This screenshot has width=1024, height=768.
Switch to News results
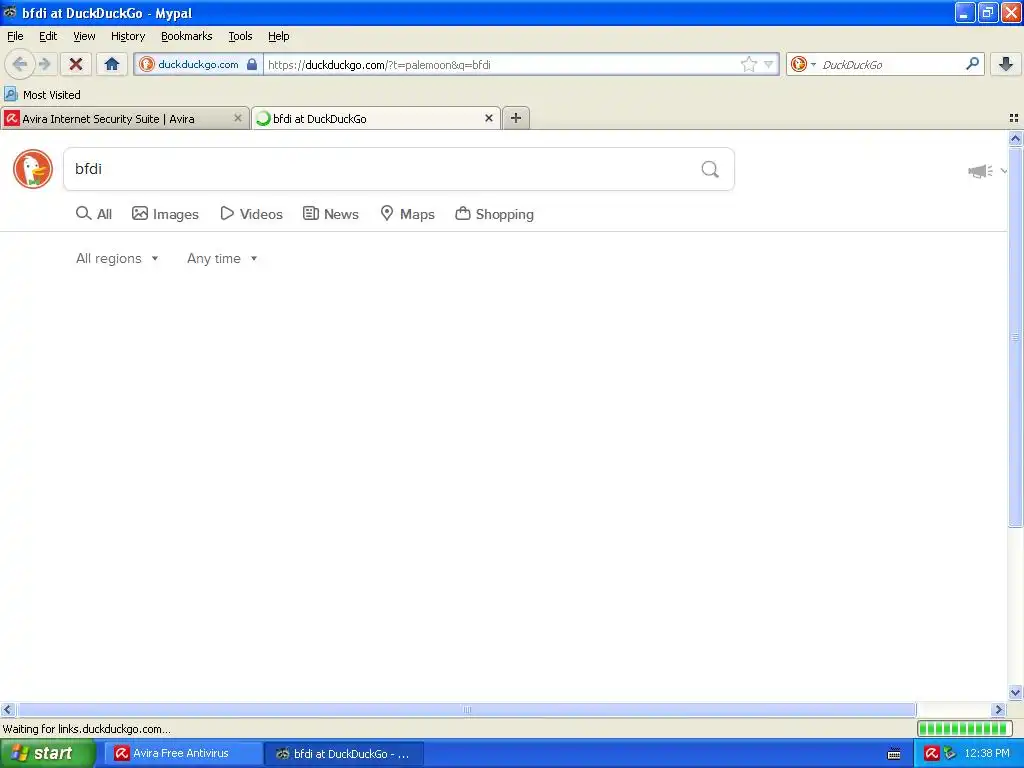(x=330, y=214)
